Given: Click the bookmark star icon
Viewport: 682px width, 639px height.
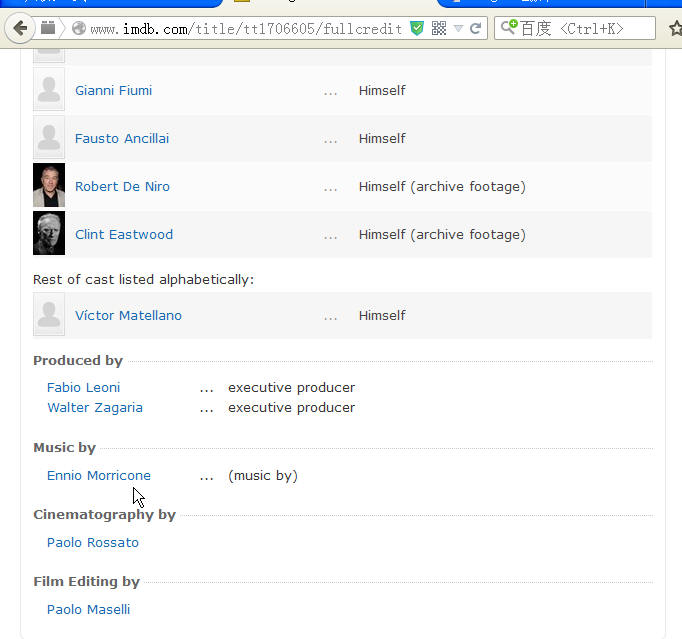Looking at the screenshot, I should coord(675,29).
